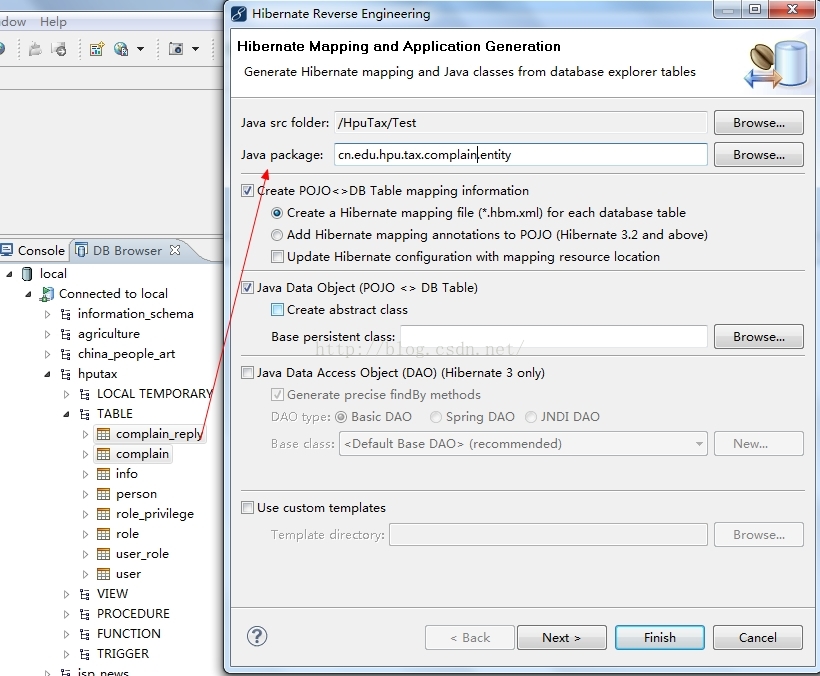Close the DB Browser tab
Screen dimensions: 820x676
(175, 250)
